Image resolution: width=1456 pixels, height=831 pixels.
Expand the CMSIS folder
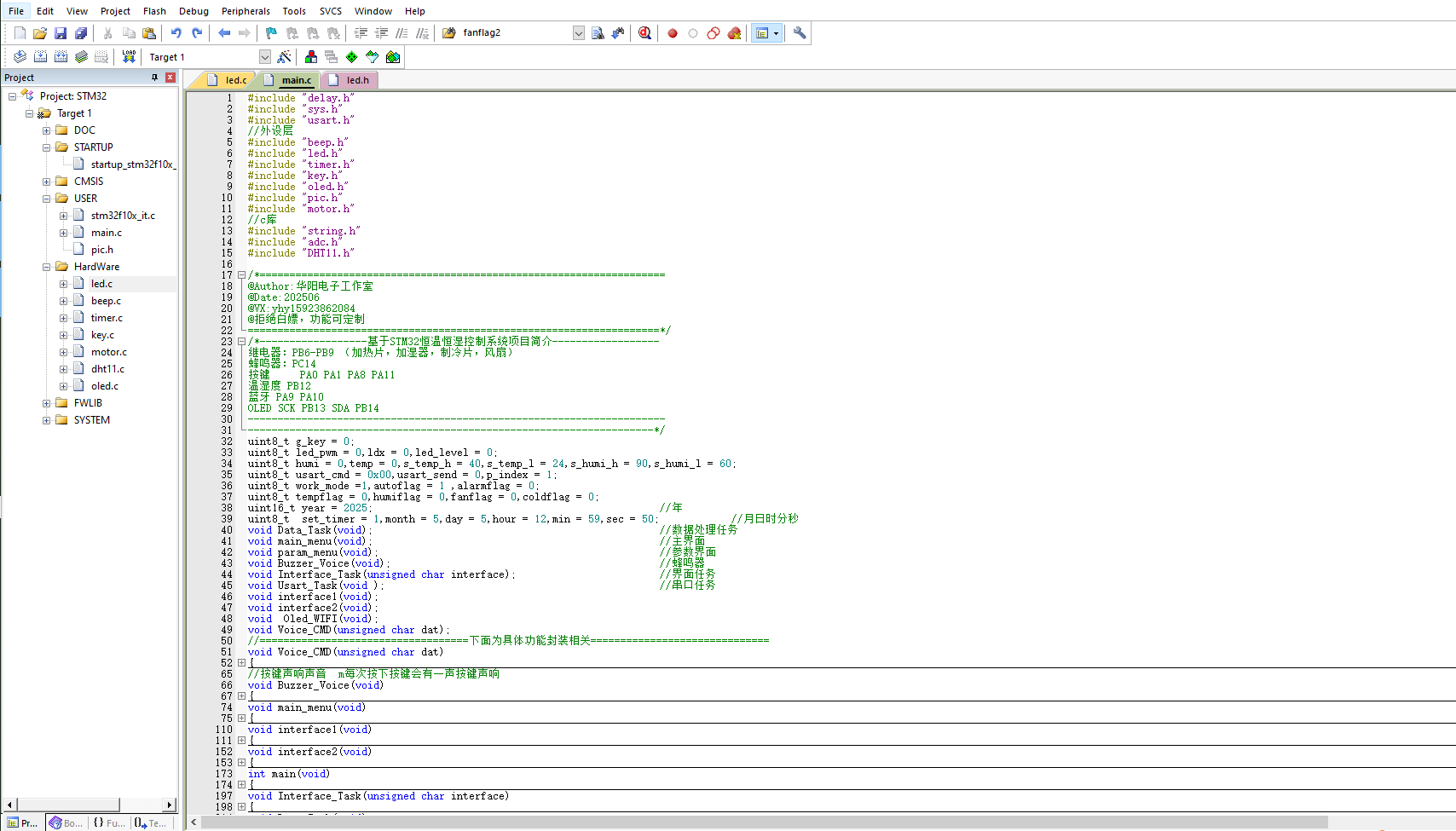click(x=46, y=182)
